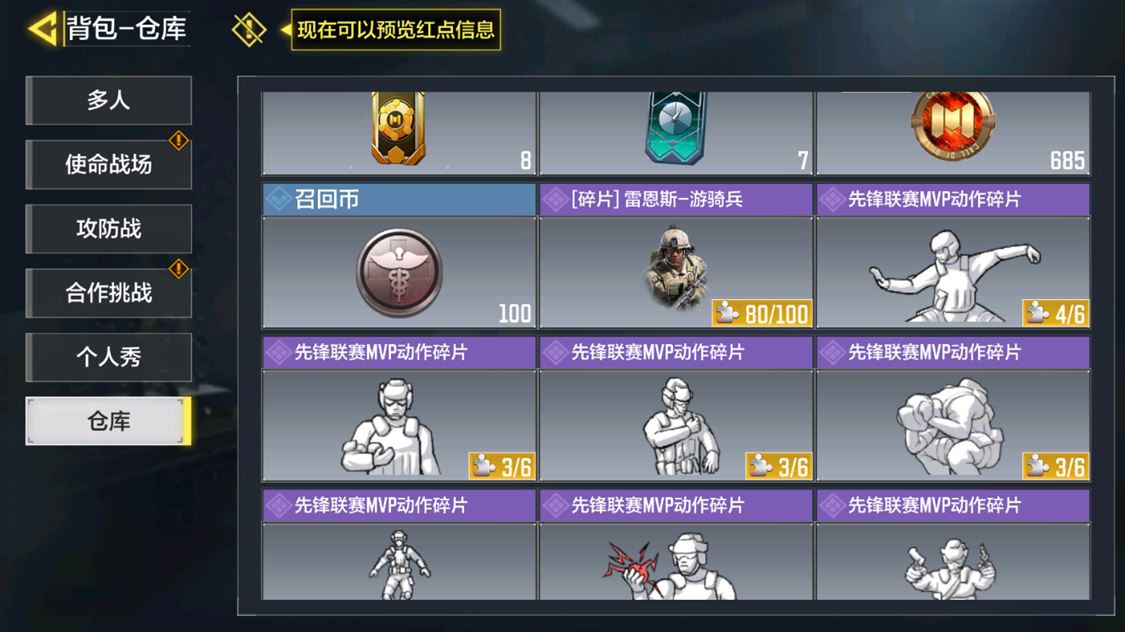
Task: Select MVP fragment with dual pistols figure
Action: [x=953, y=544]
